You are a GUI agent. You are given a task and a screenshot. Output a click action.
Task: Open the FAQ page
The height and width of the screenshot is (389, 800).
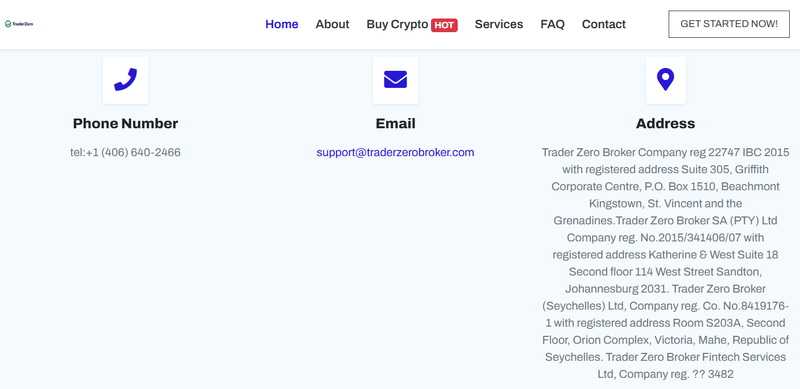(x=553, y=24)
